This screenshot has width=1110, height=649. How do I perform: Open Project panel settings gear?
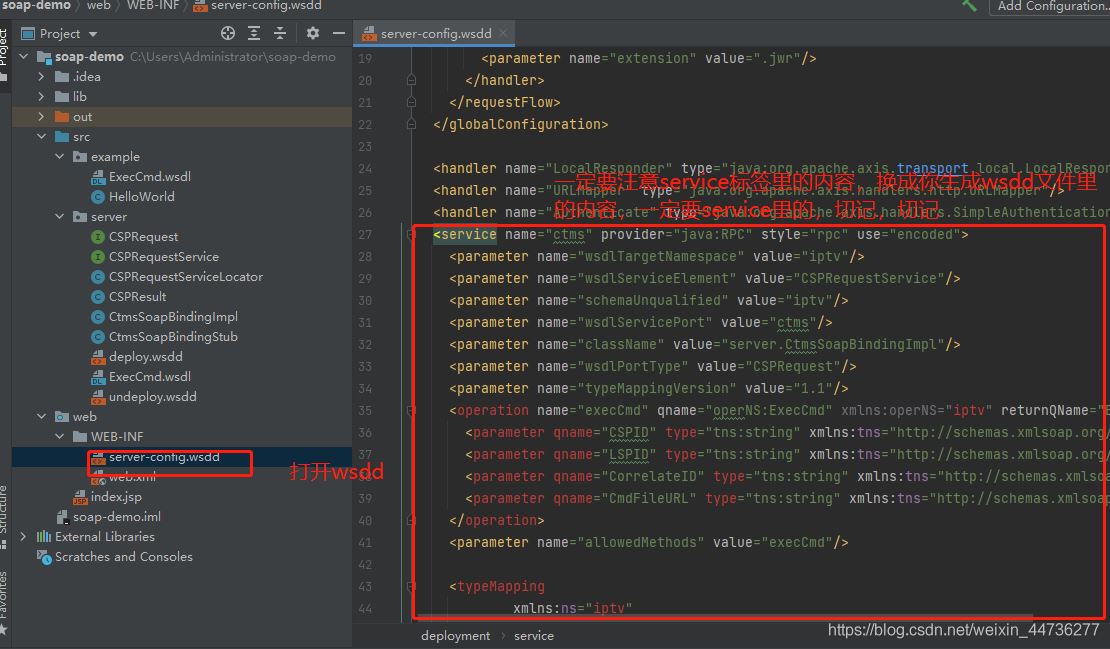coord(312,33)
